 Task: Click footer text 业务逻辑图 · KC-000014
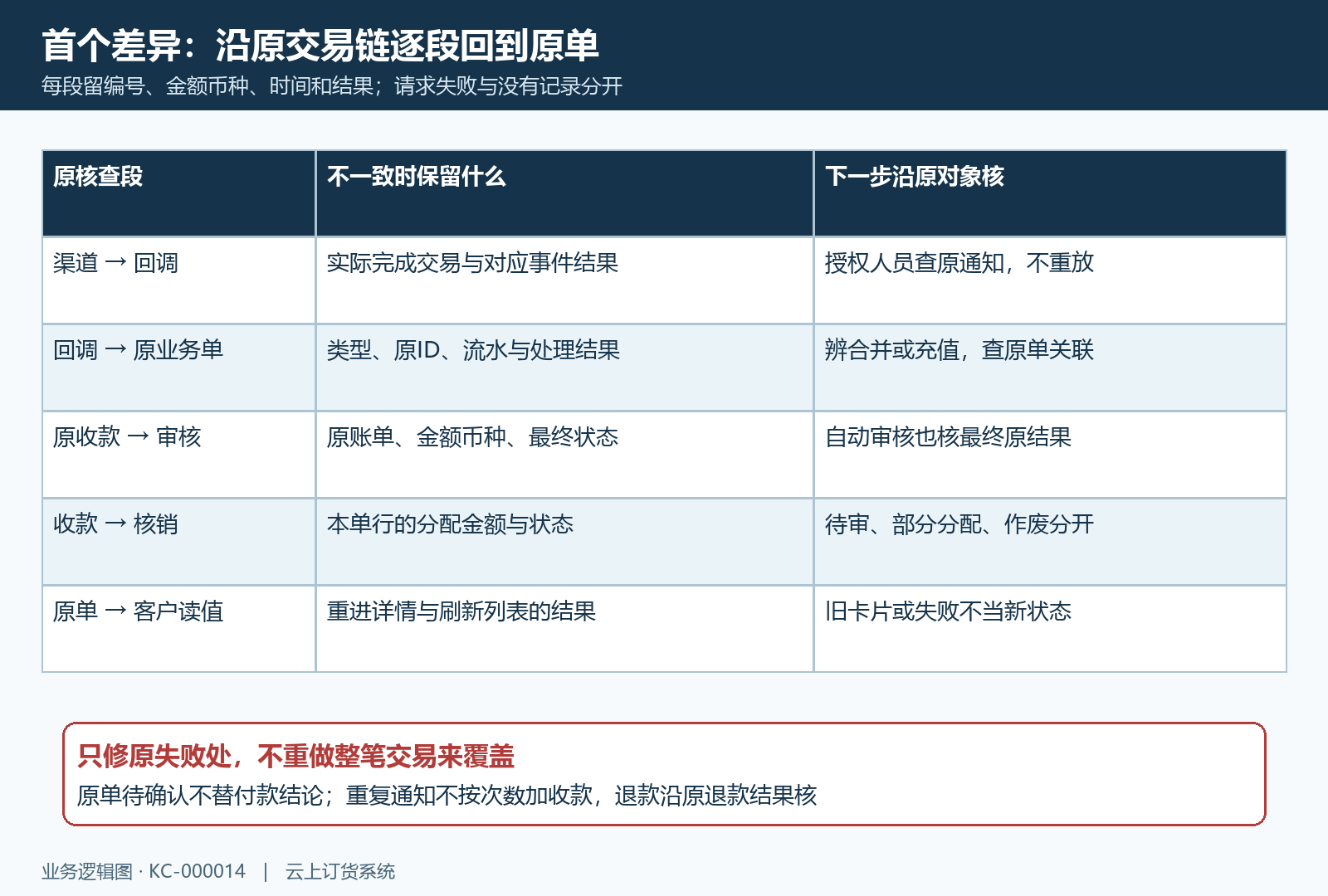tap(144, 871)
